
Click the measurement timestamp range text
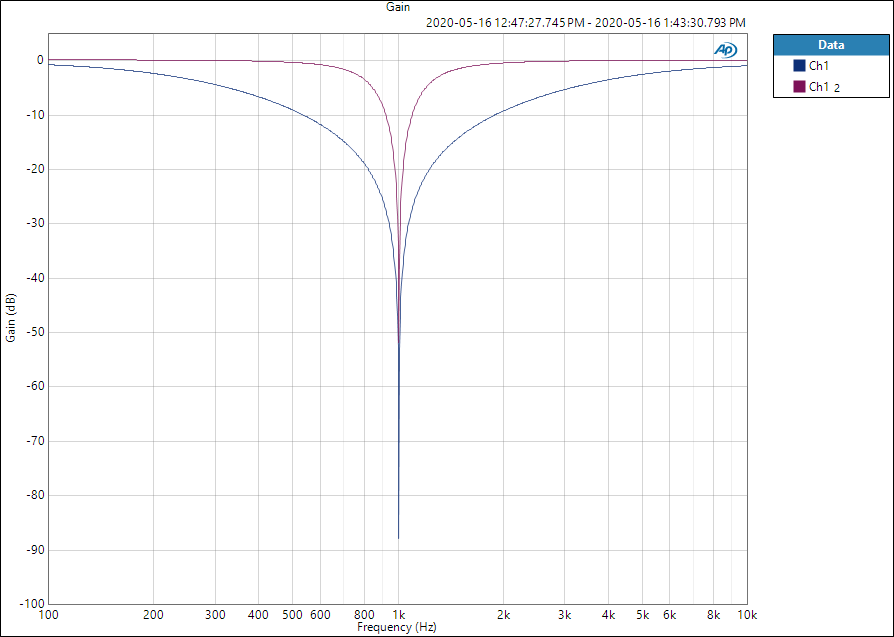tap(586, 23)
